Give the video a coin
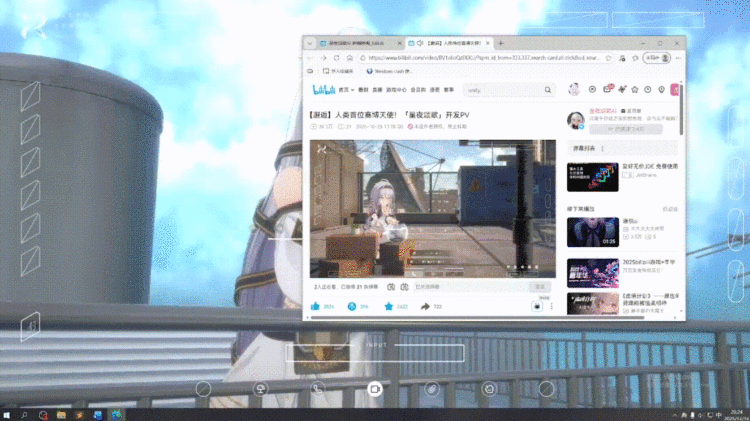This screenshot has width=750, height=421. point(352,307)
